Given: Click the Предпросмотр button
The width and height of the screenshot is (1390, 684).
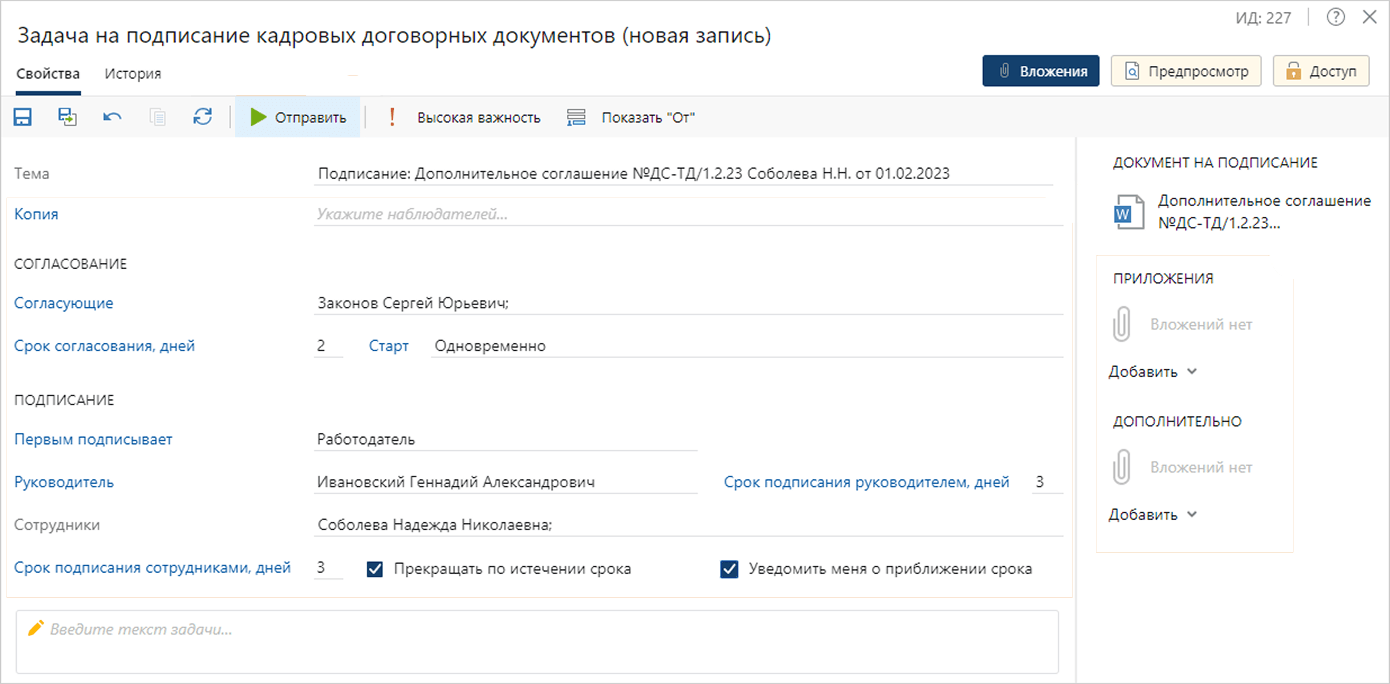Looking at the screenshot, I should 1186,71.
